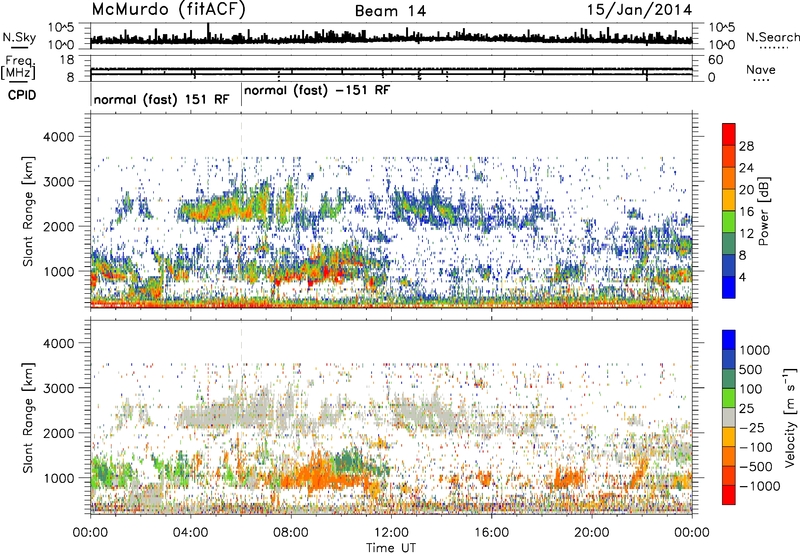The height and width of the screenshot is (554, 800).
Task: Click the date '15/Jan/2014'
Action: point(640,10)
